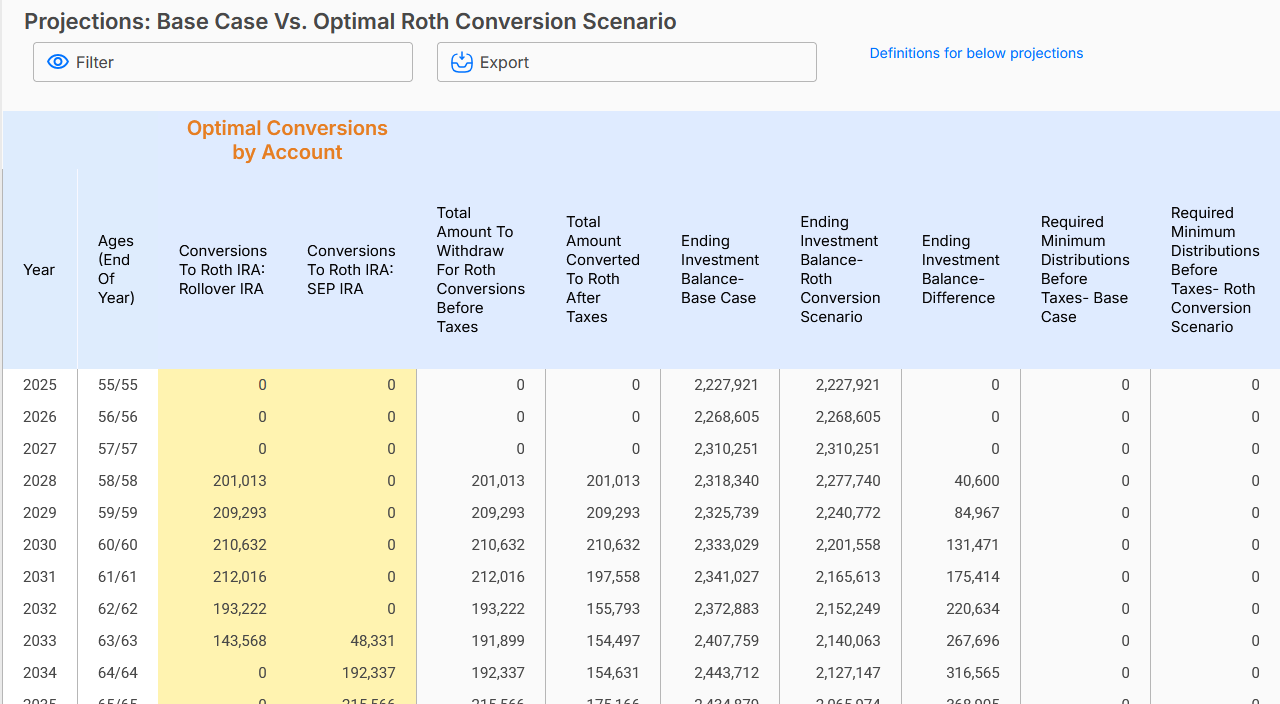Image resolution: width=1280 pixels, height=704 pixels.
Task: Click Ending Investment Balance- Base Case header
Action: 719,270
